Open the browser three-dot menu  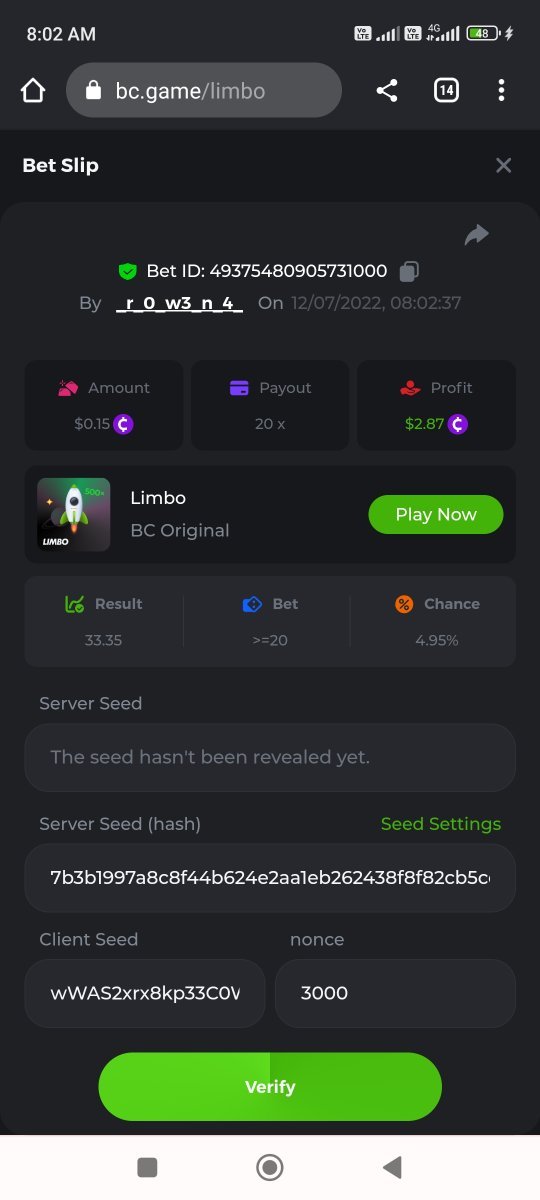coord(501,91)
